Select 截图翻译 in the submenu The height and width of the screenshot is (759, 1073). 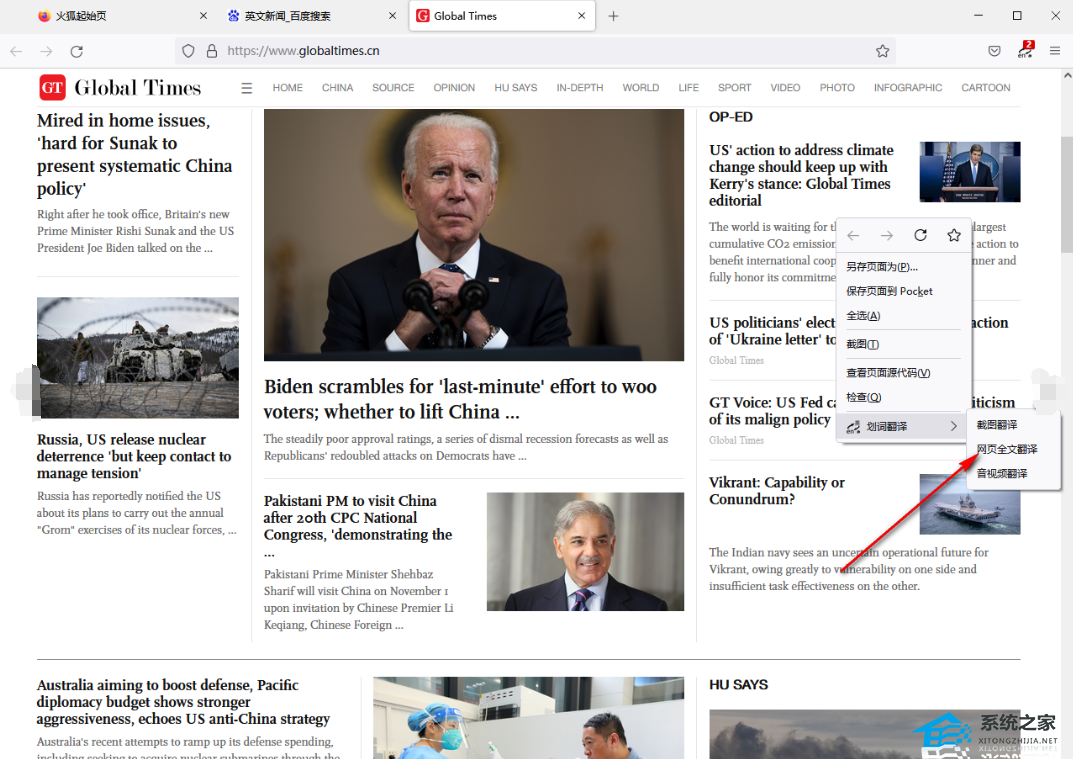coord(1013,425)
